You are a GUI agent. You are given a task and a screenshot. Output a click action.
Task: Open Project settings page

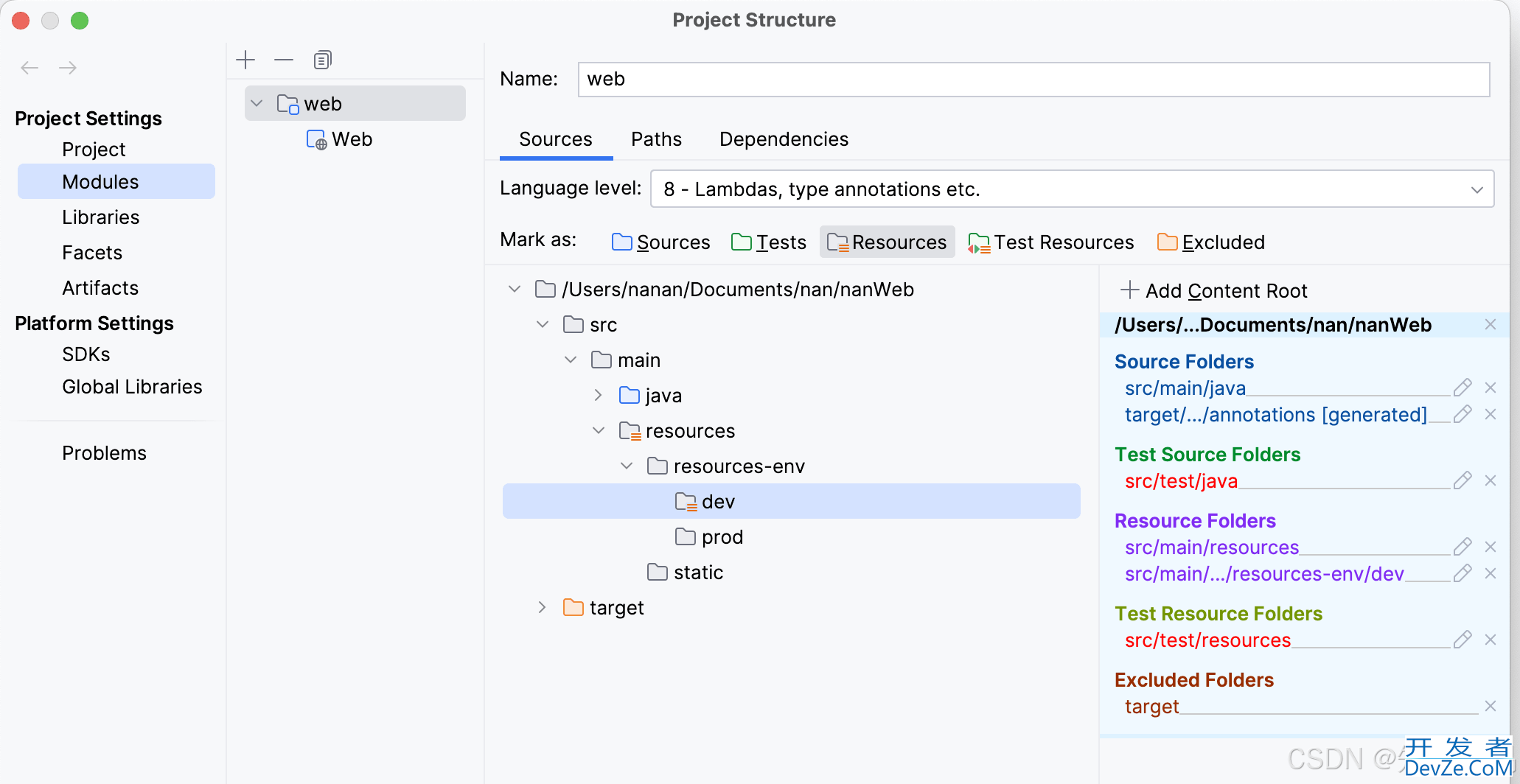tap(94, 150)
